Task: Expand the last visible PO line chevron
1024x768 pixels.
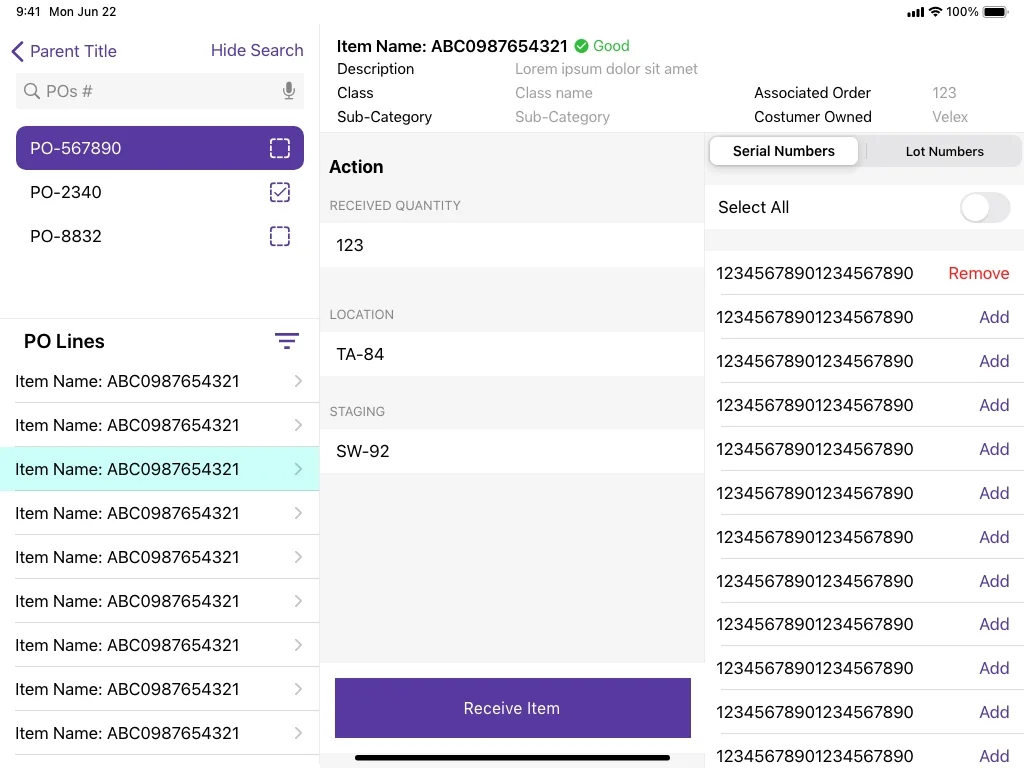Action: pos(298,733)
